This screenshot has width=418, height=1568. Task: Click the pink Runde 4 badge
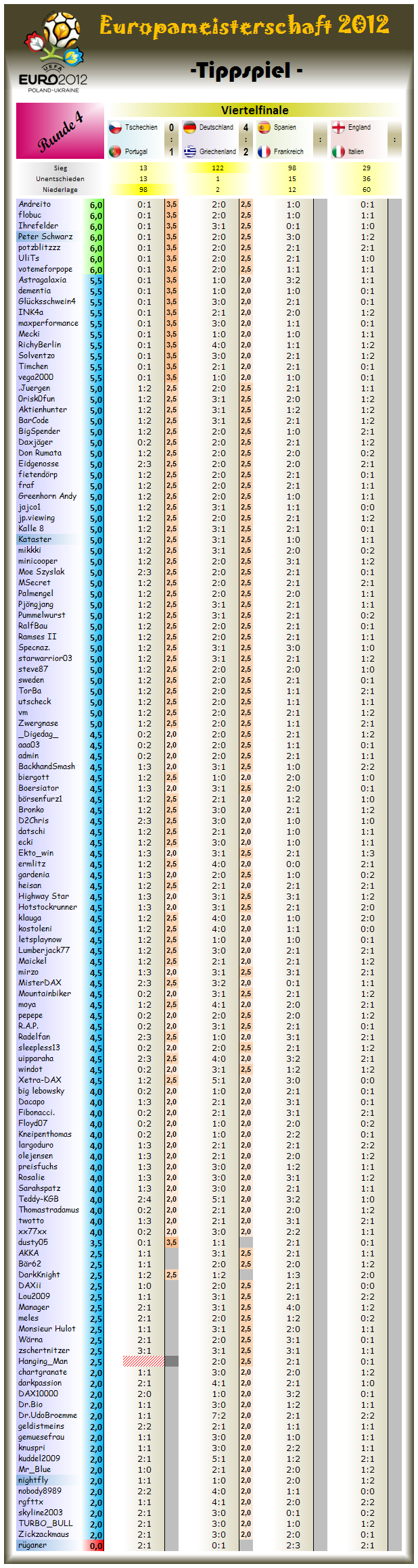click(60, 130)
